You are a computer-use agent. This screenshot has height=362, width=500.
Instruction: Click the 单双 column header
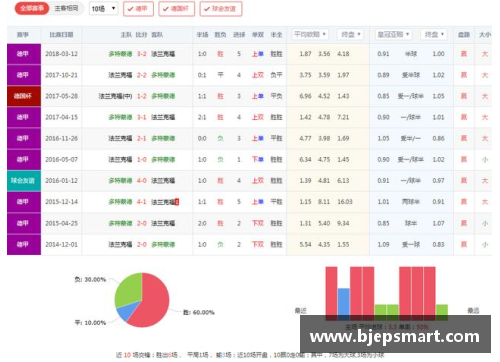point(258,35)
